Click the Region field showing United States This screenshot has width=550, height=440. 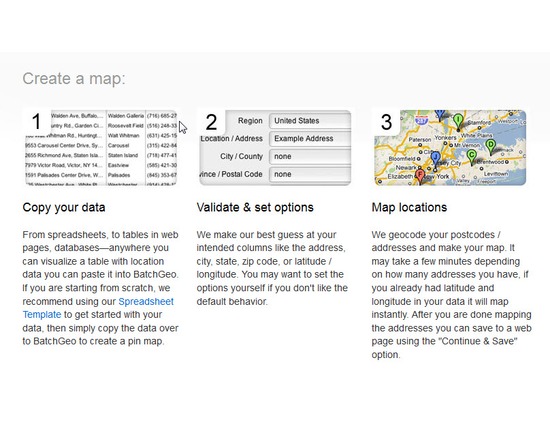310,121
